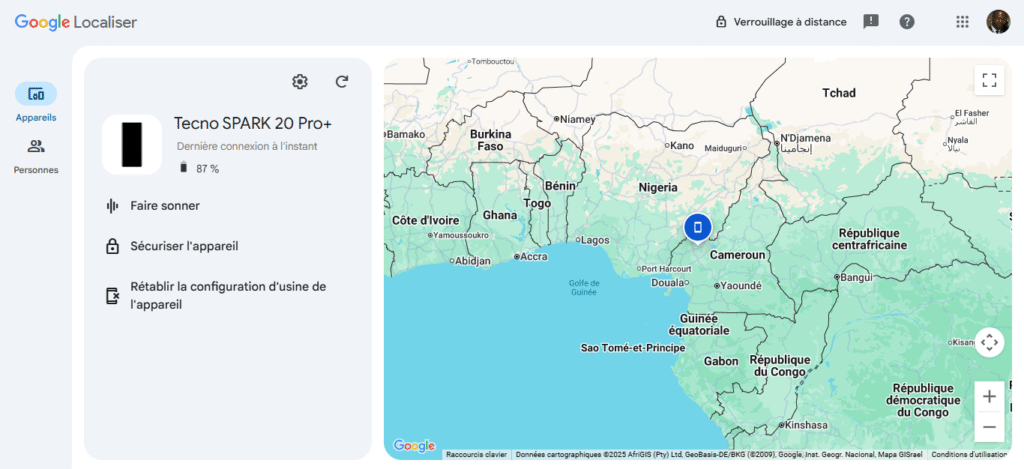Click Golfe de Guinée label
This screenshot has width=1024, height=469.
tap(584, 287)
